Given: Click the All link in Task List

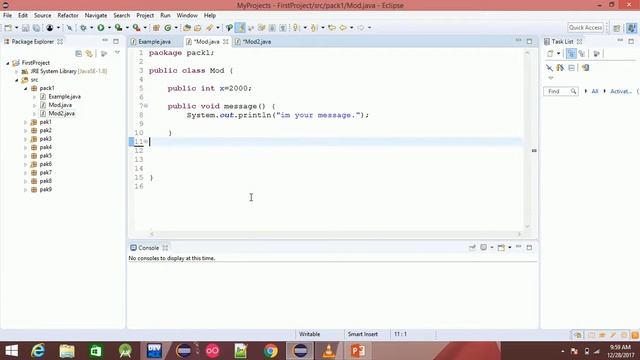Looking at the screenshot, I should [x=595, y=91].
